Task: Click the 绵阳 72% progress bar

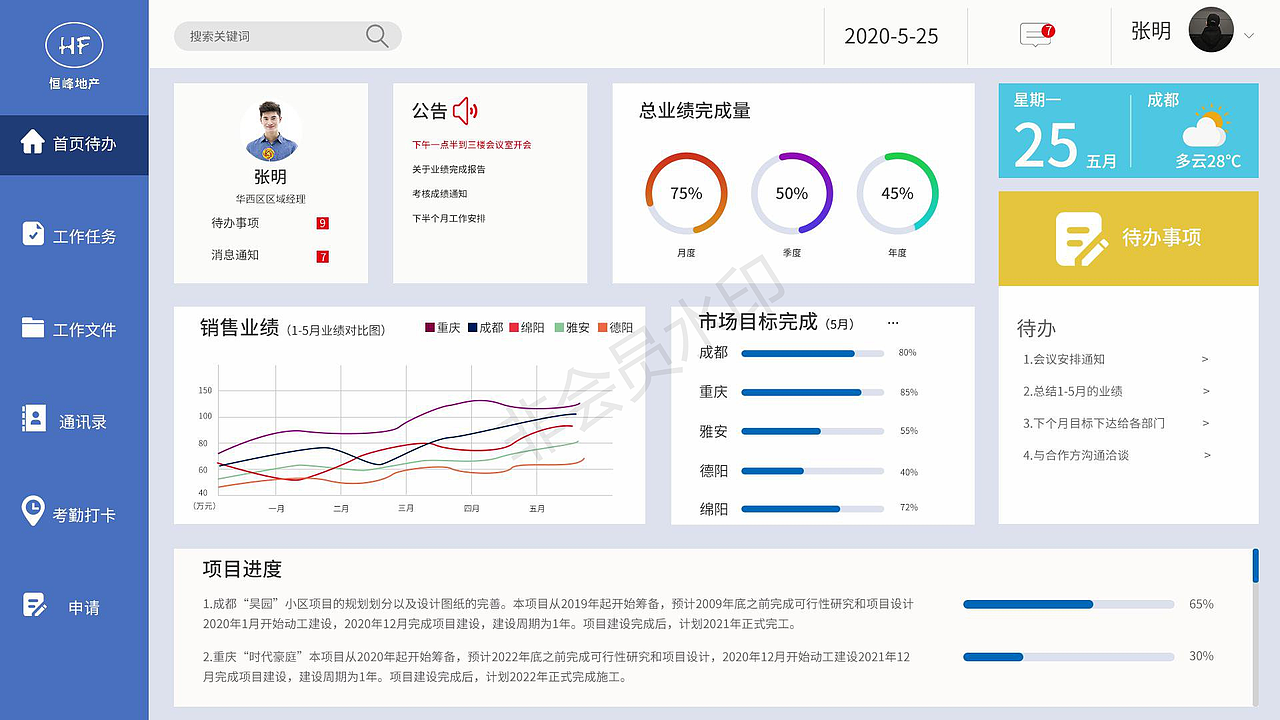Action: (812, 509)
